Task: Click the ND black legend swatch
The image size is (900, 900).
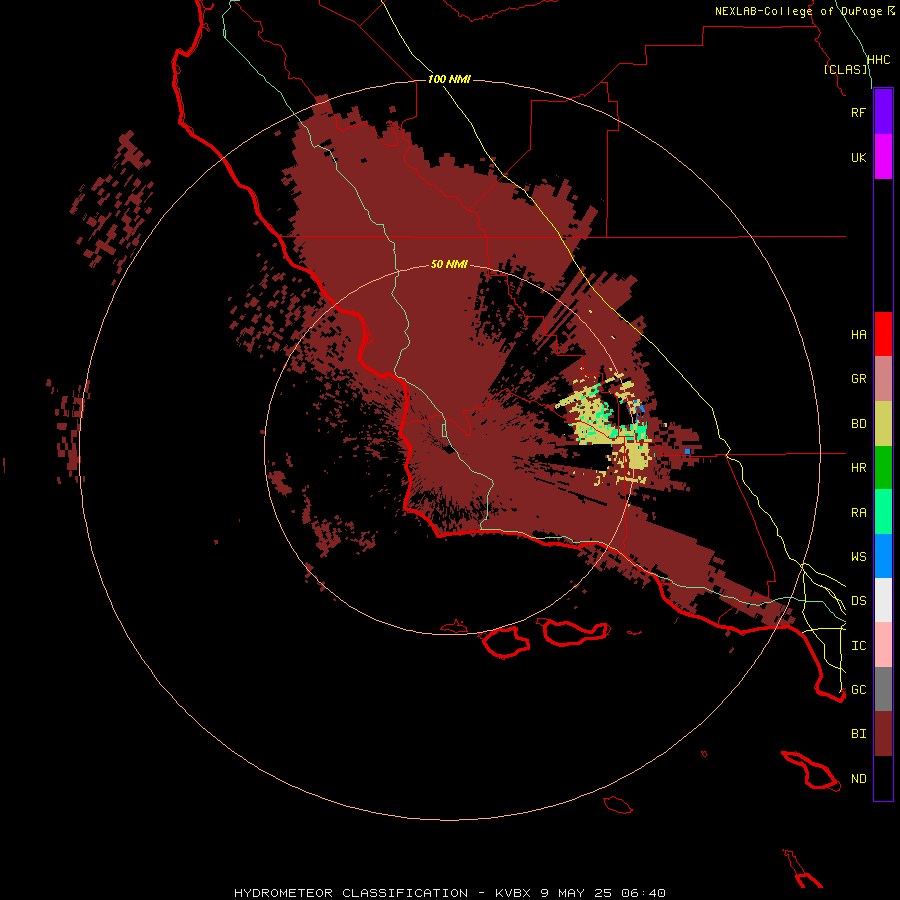Action: [883, 778]
